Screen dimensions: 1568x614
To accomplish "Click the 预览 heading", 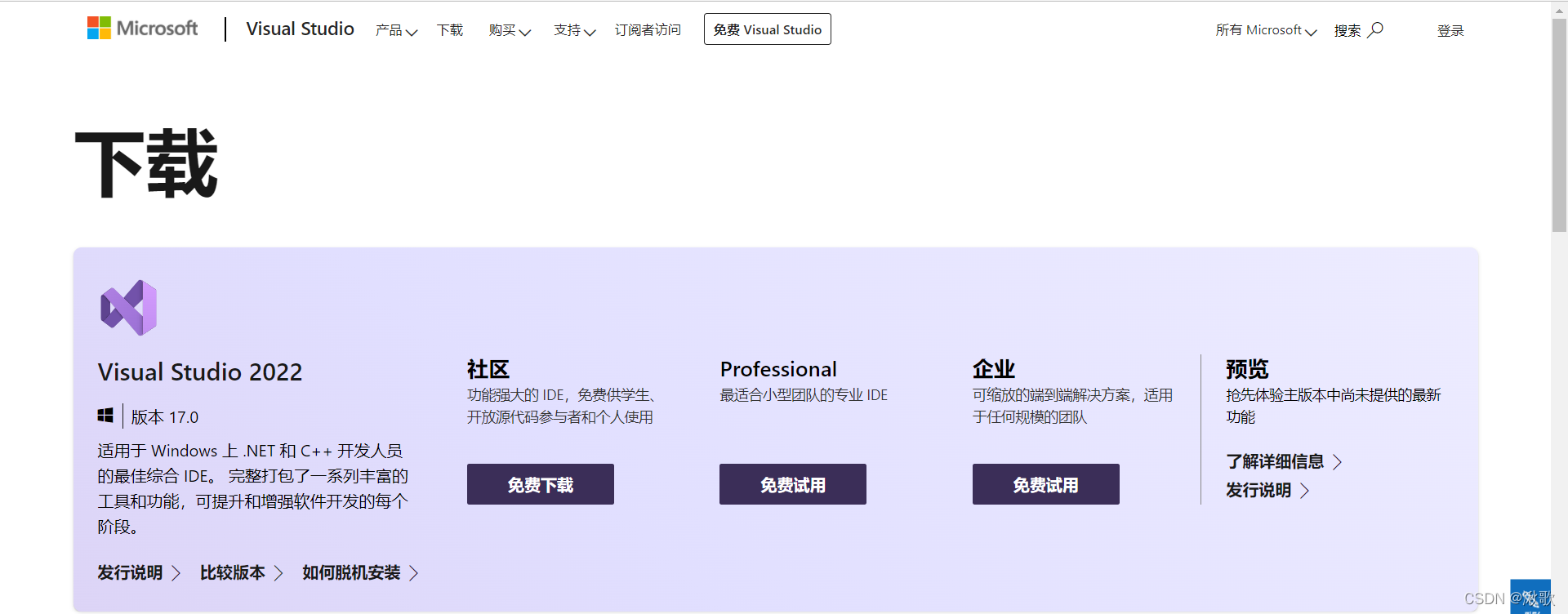I will tap(1247, 369).
